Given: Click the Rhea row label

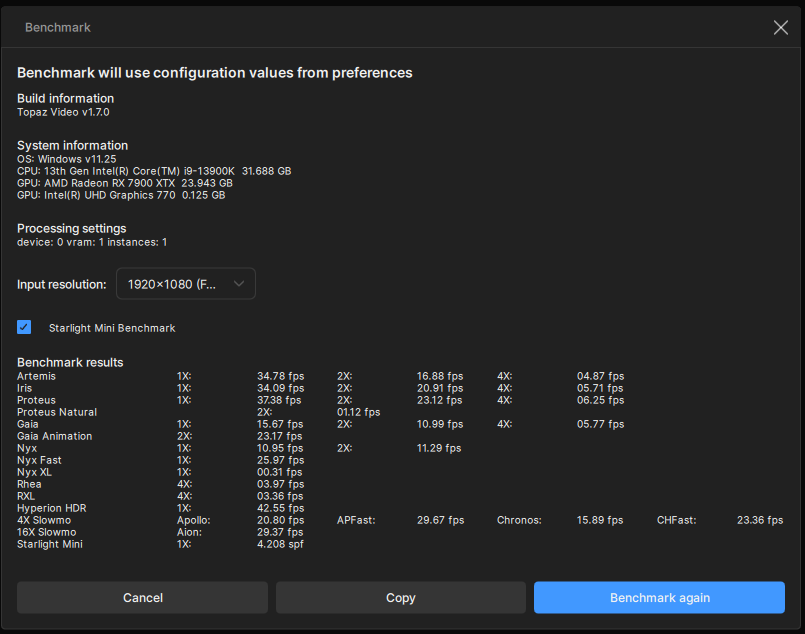Looking at the screenshot, I should click(x=29, y=484).
